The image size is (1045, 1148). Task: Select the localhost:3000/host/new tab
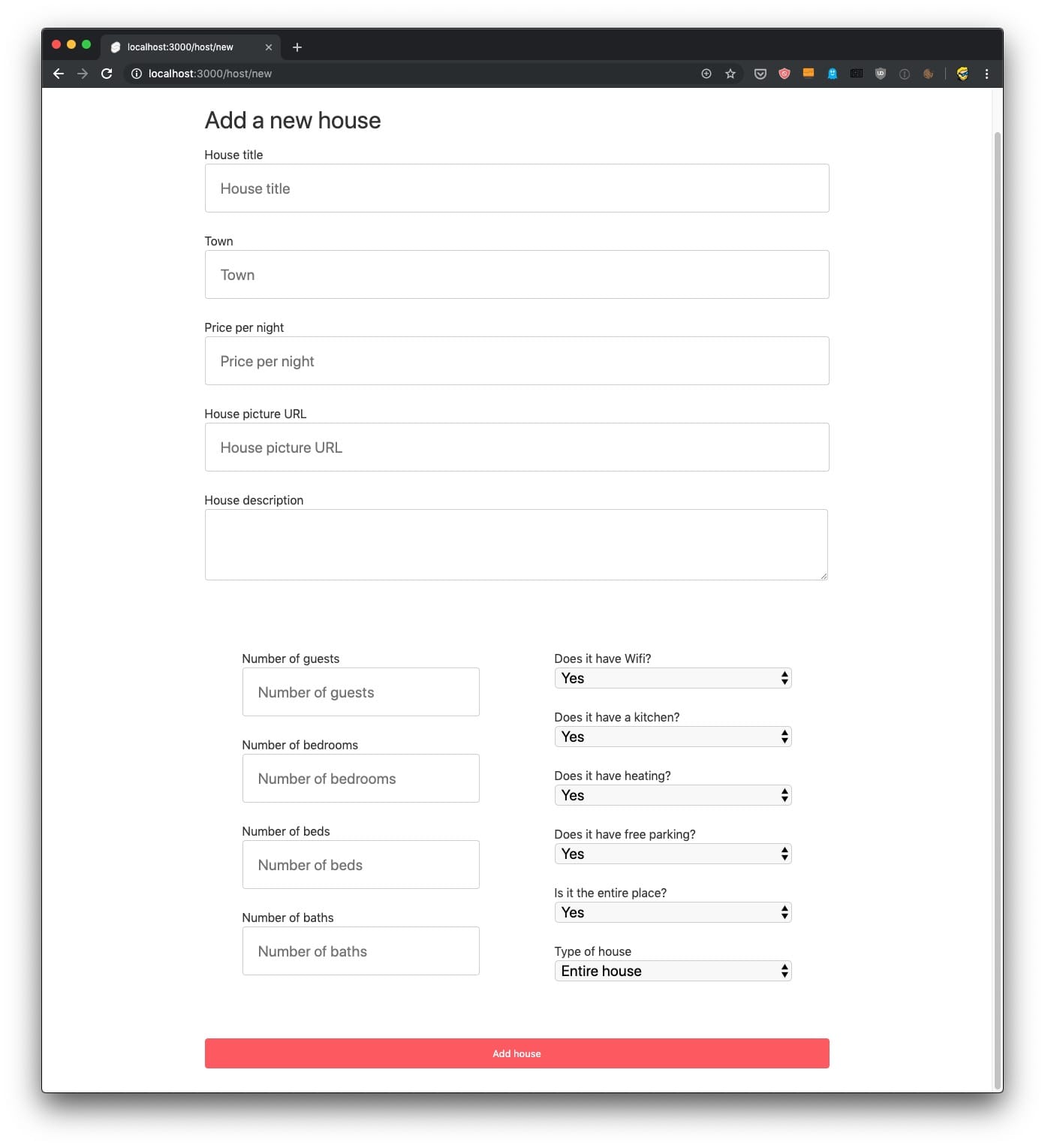[x=180, y=47]
